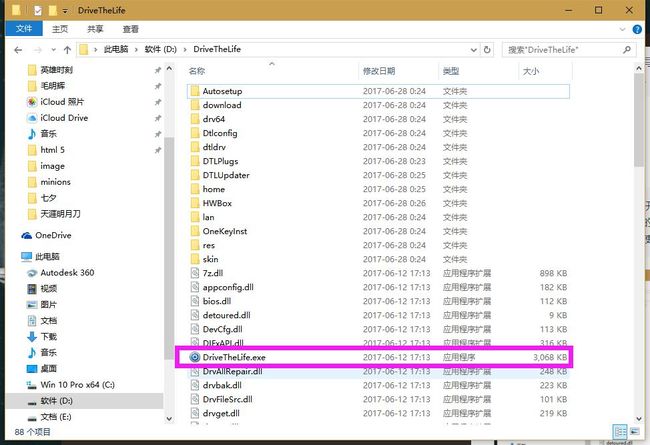The image size is (650, 445).
Task: Expand the ribbon chevron
Action: tap(622, 29)
